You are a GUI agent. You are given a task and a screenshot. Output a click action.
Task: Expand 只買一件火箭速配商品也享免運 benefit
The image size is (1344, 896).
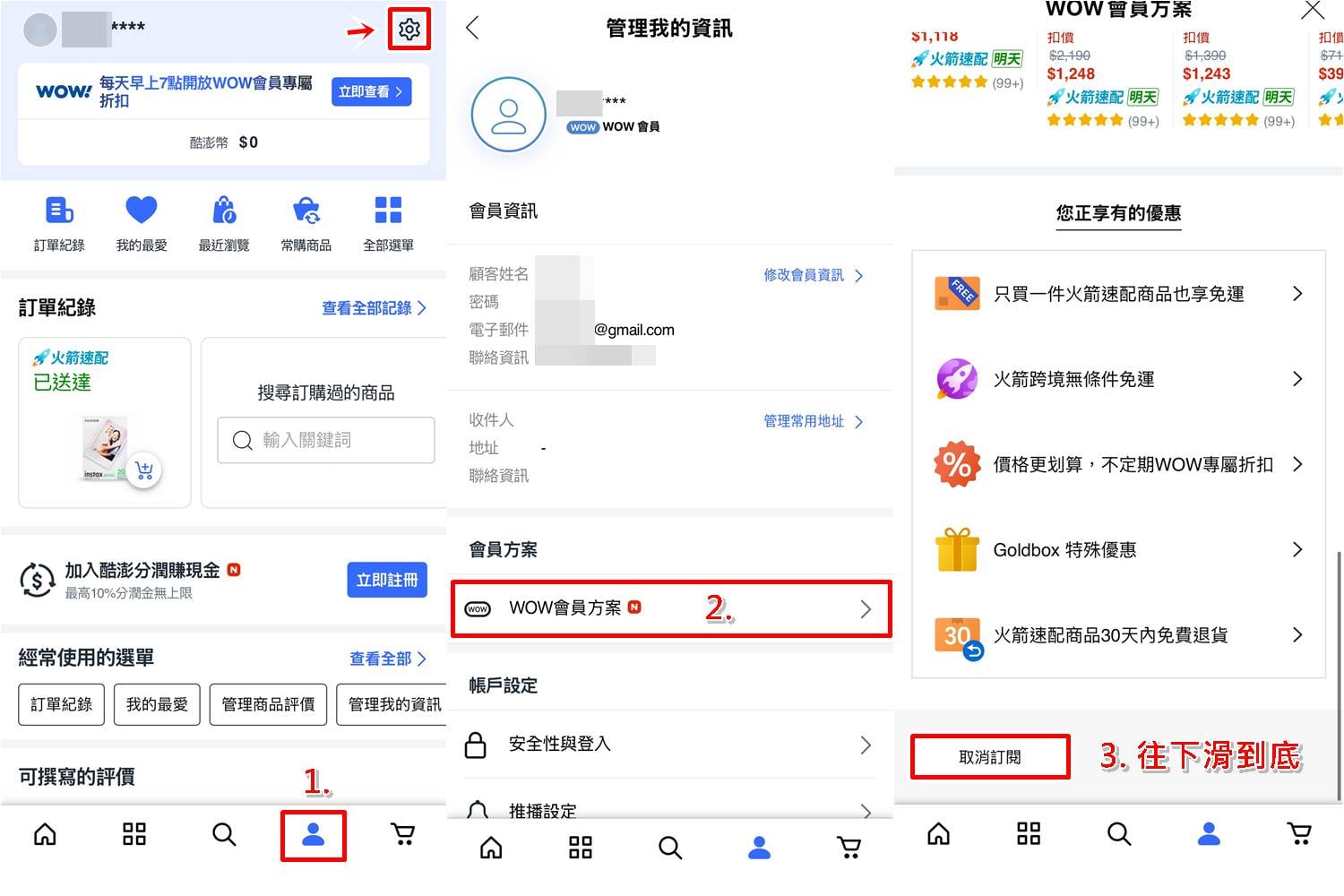(x=1118, y=294)
